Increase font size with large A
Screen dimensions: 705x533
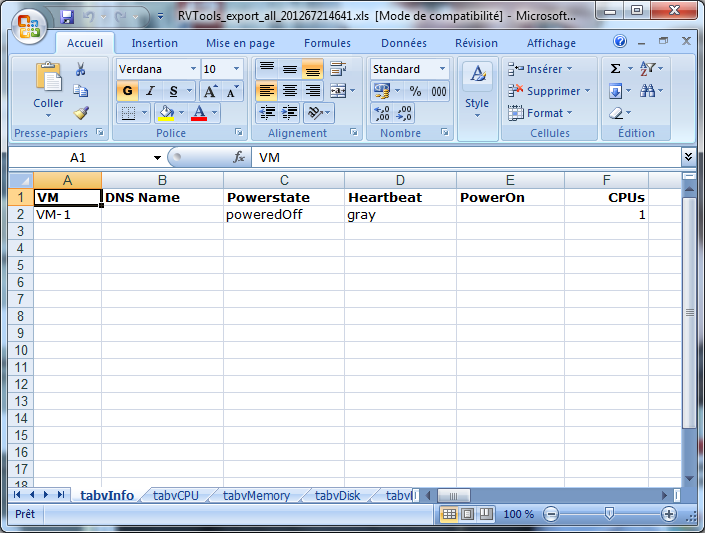point(210,91)
